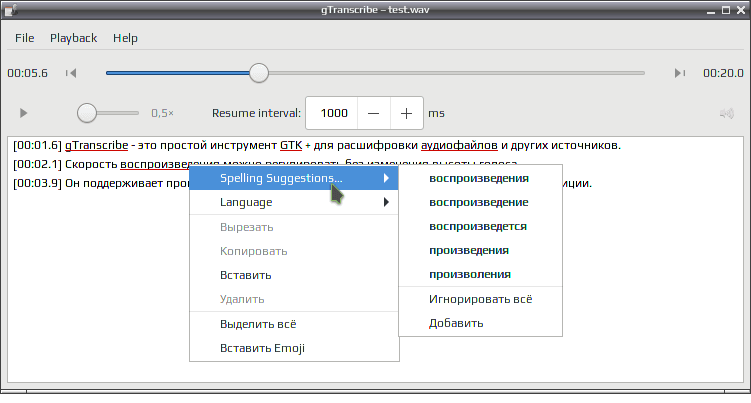This screenshot has width=751, height=403.
Task: Click the skip-to-end forward icon
Action: click(x=680, y=73)
